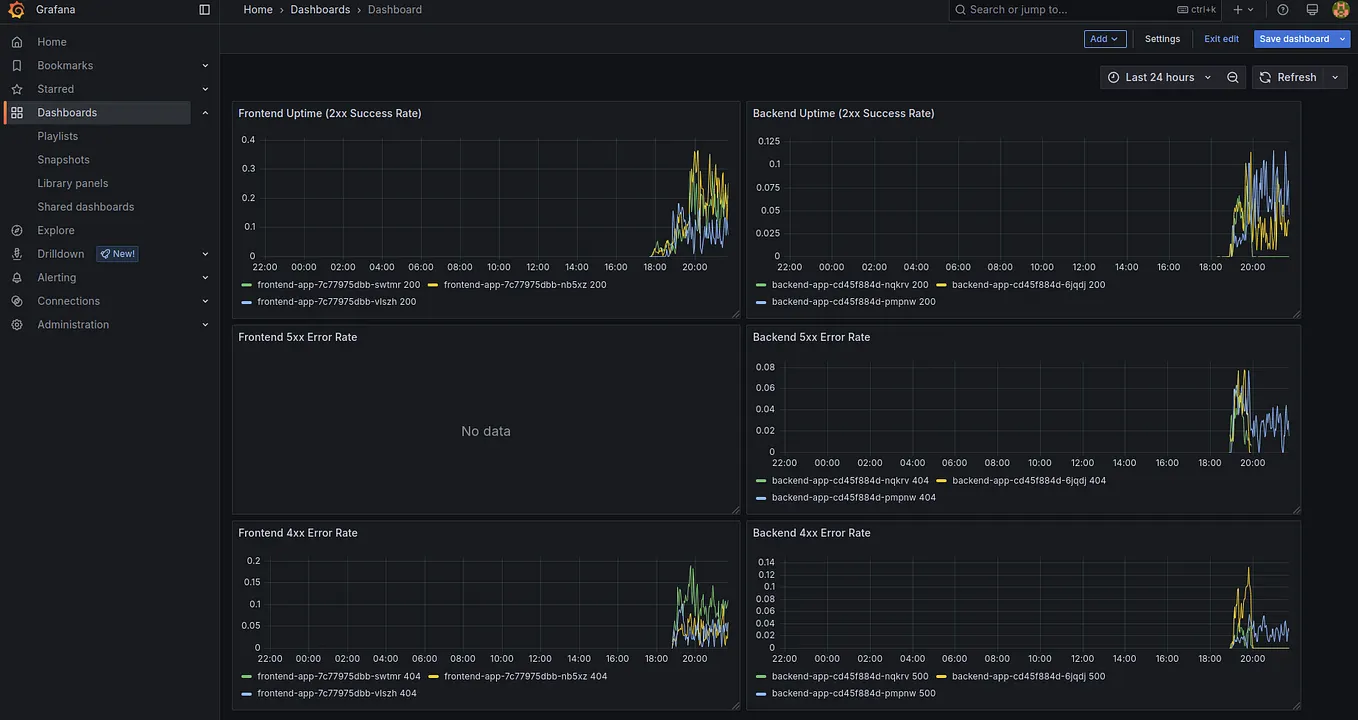Open the Explore section
This screenshot has width=1358, height=720.
pos(56,230)
